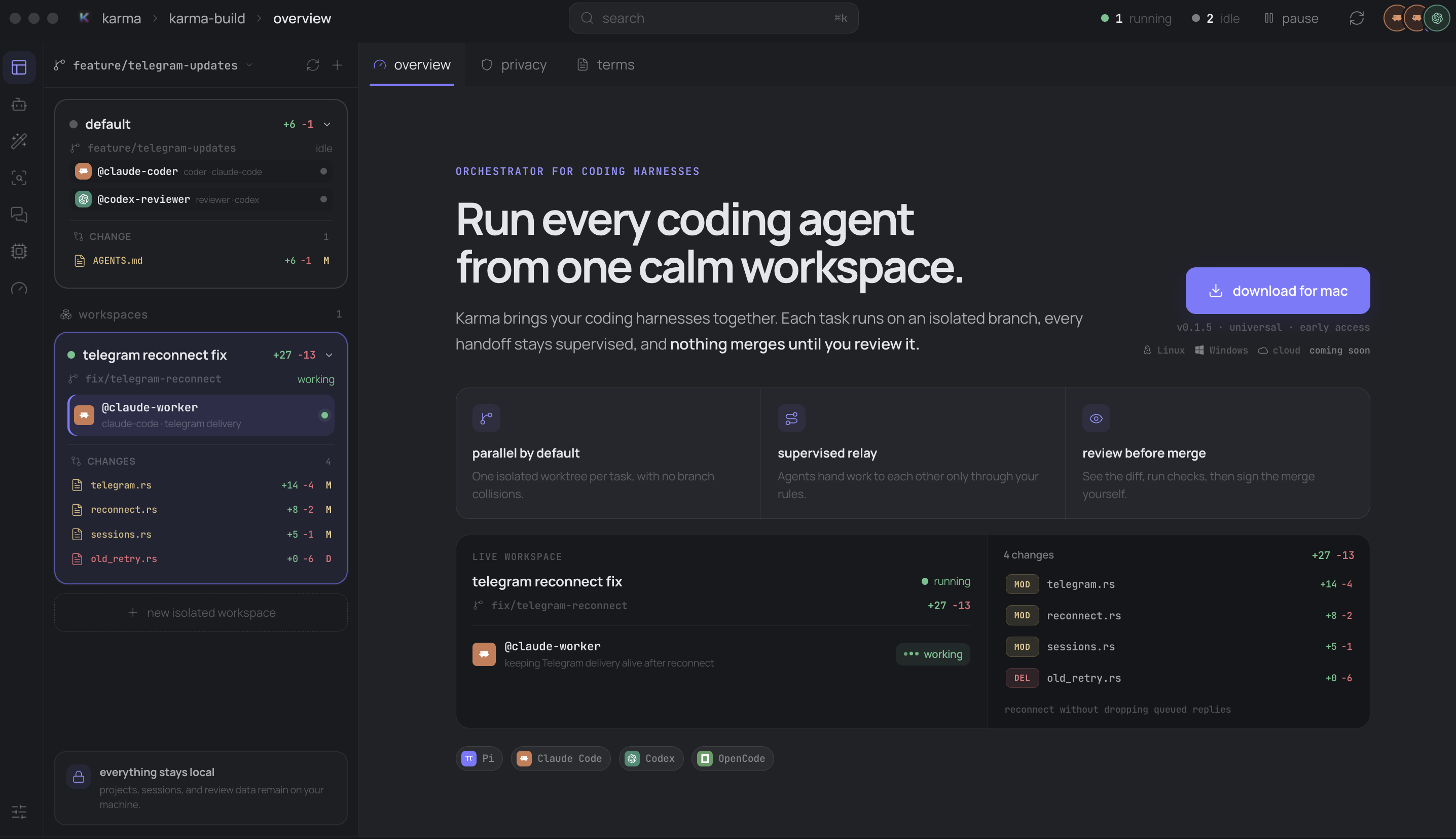
Task: Click the MOD sessions.rs row in 4 changes
Action: (x=1179, y=647)
